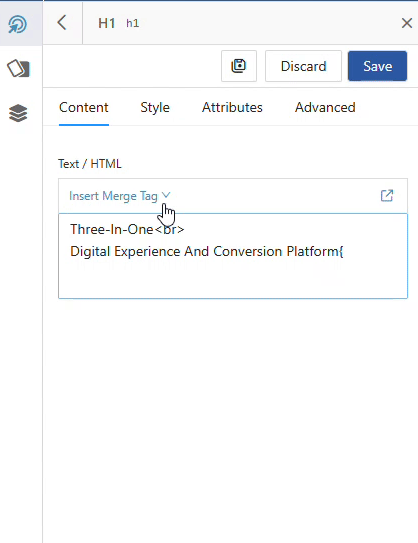Click the Text / HTML field label
This screenshot has height=543, width=418.
90,163
